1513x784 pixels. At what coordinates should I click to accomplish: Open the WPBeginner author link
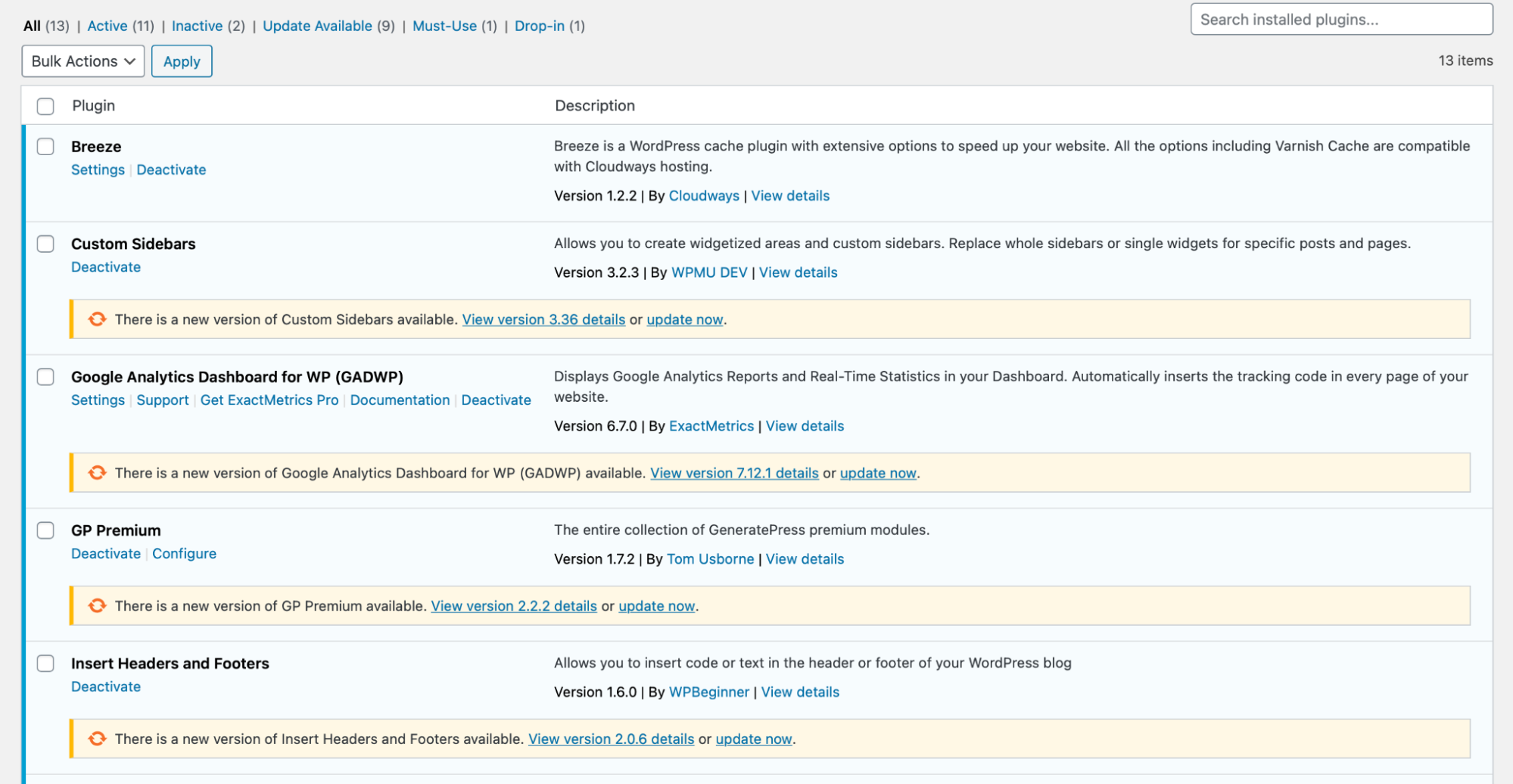708,692
